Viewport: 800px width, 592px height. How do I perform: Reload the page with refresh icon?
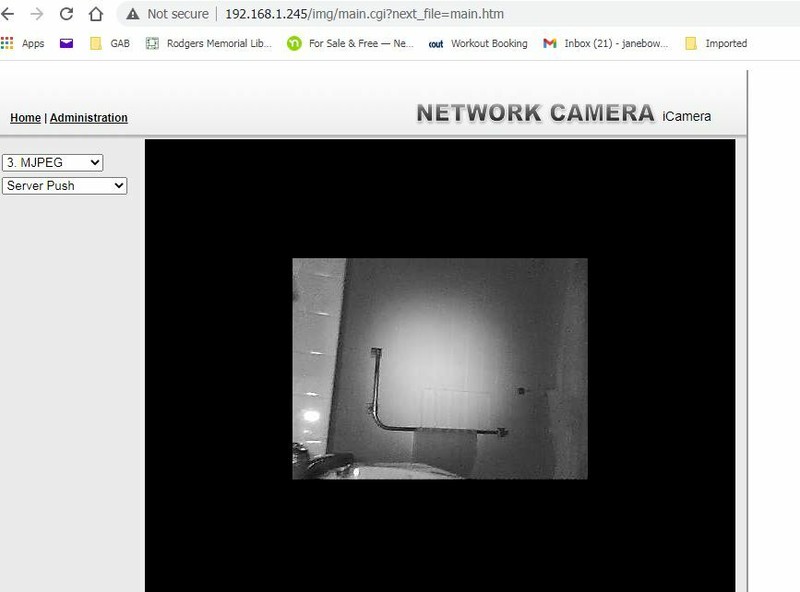(66, 14)
